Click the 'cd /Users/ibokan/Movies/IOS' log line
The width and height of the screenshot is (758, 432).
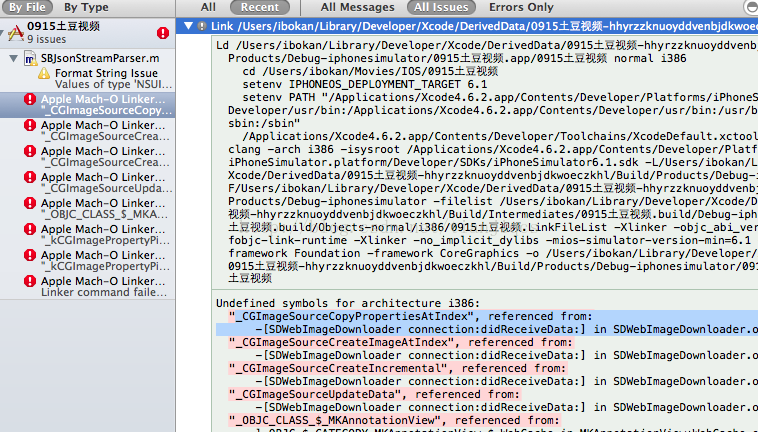coord(370,72)
